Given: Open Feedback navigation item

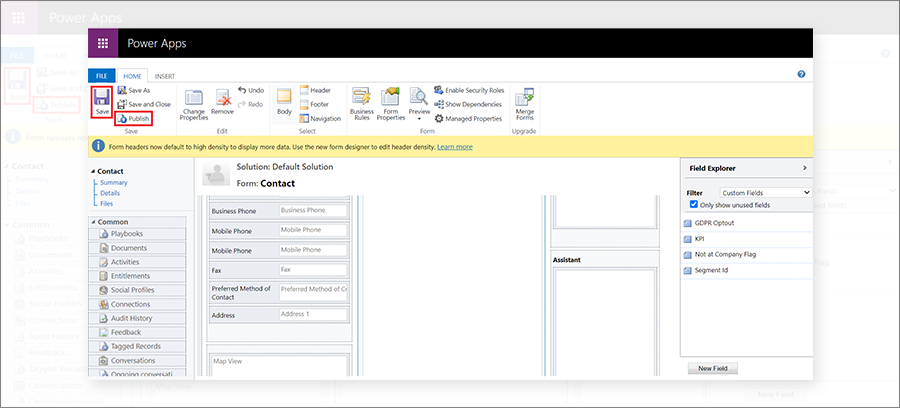Looking at the screenshot, I should point(138,332).
